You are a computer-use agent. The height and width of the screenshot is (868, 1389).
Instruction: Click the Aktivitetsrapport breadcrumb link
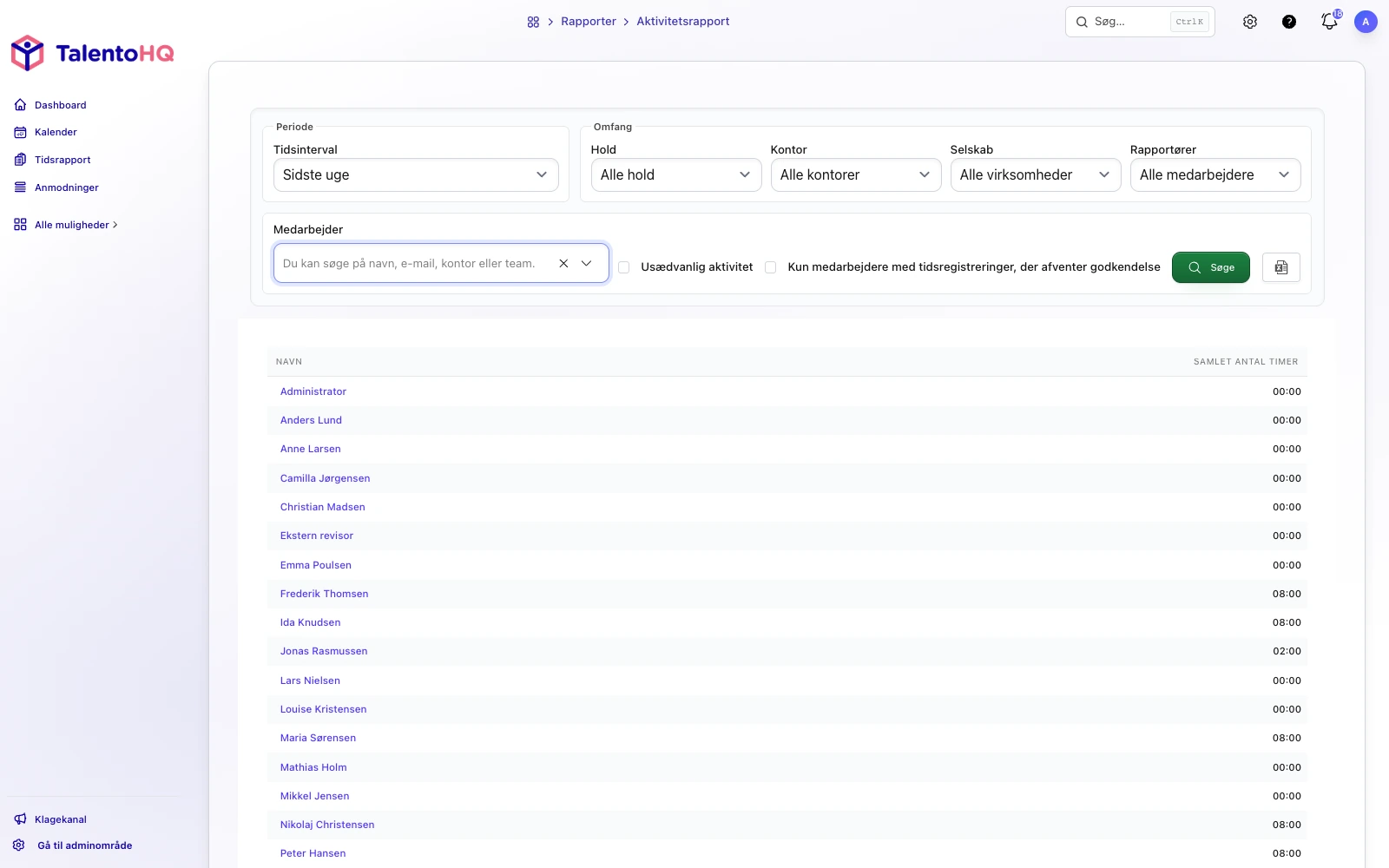(x=683, y=22)
